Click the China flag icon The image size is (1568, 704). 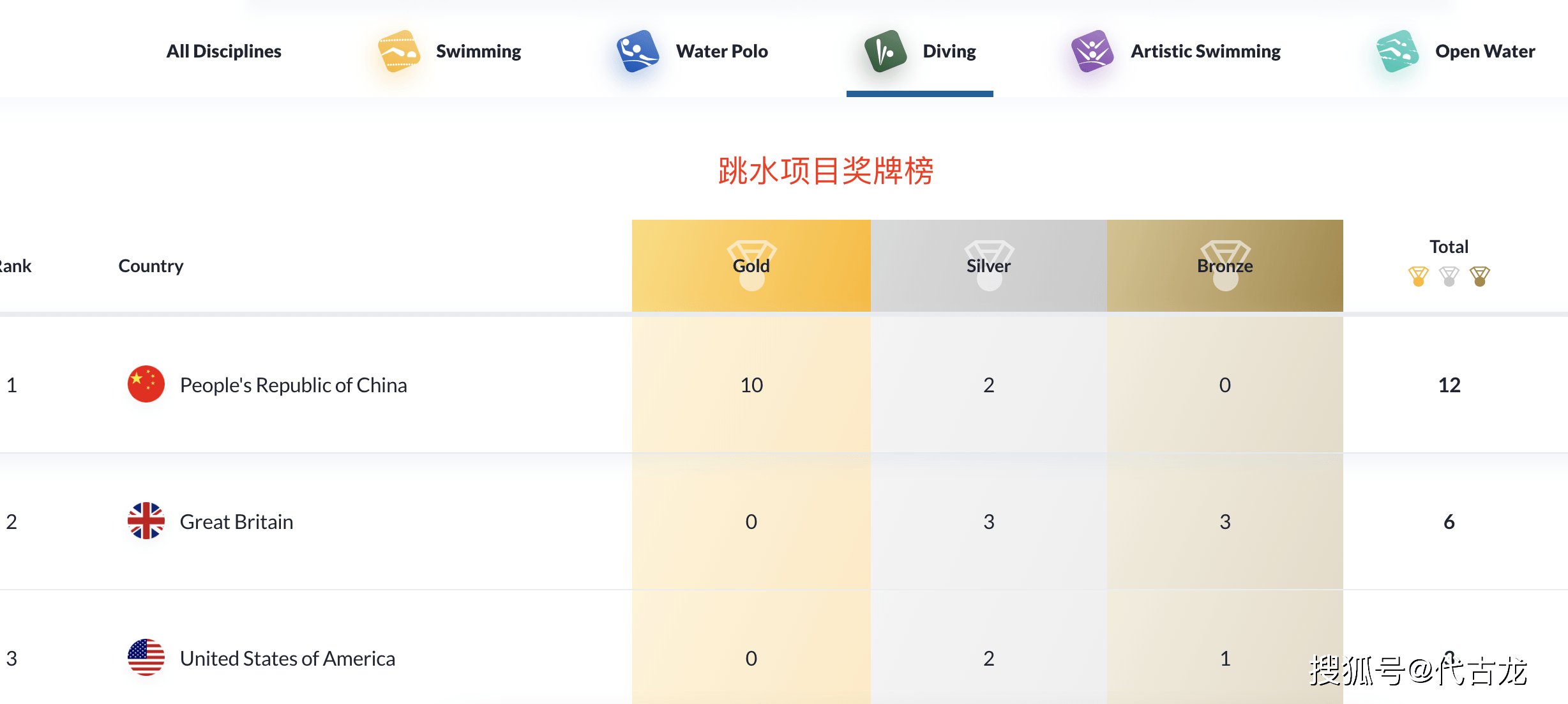[x=146, y=384]
